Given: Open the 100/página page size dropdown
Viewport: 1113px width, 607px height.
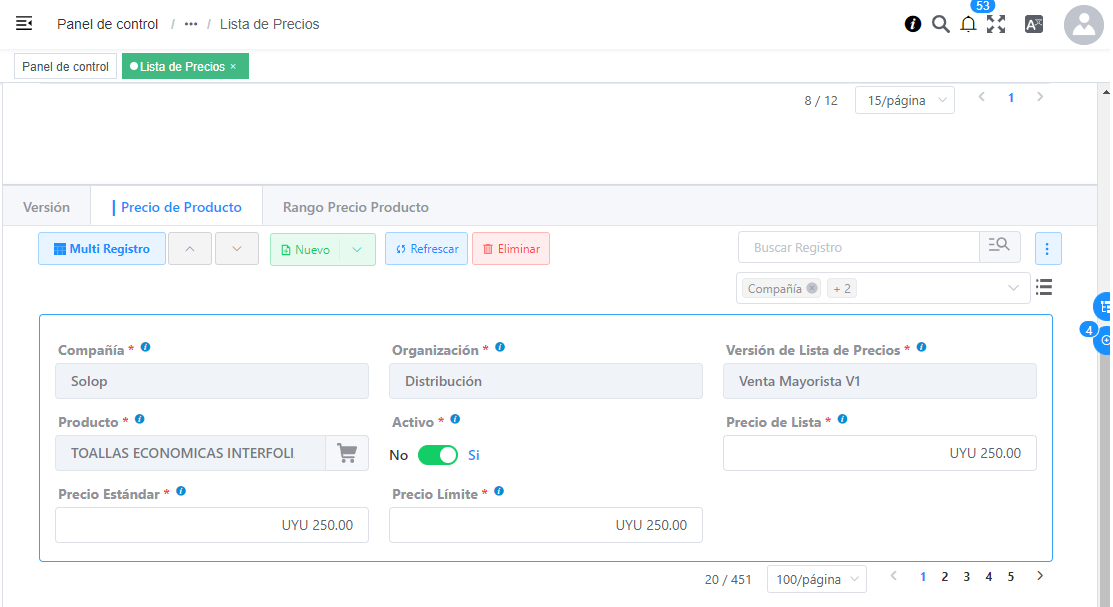Looking at the screenshot, I should click(816, 579).
